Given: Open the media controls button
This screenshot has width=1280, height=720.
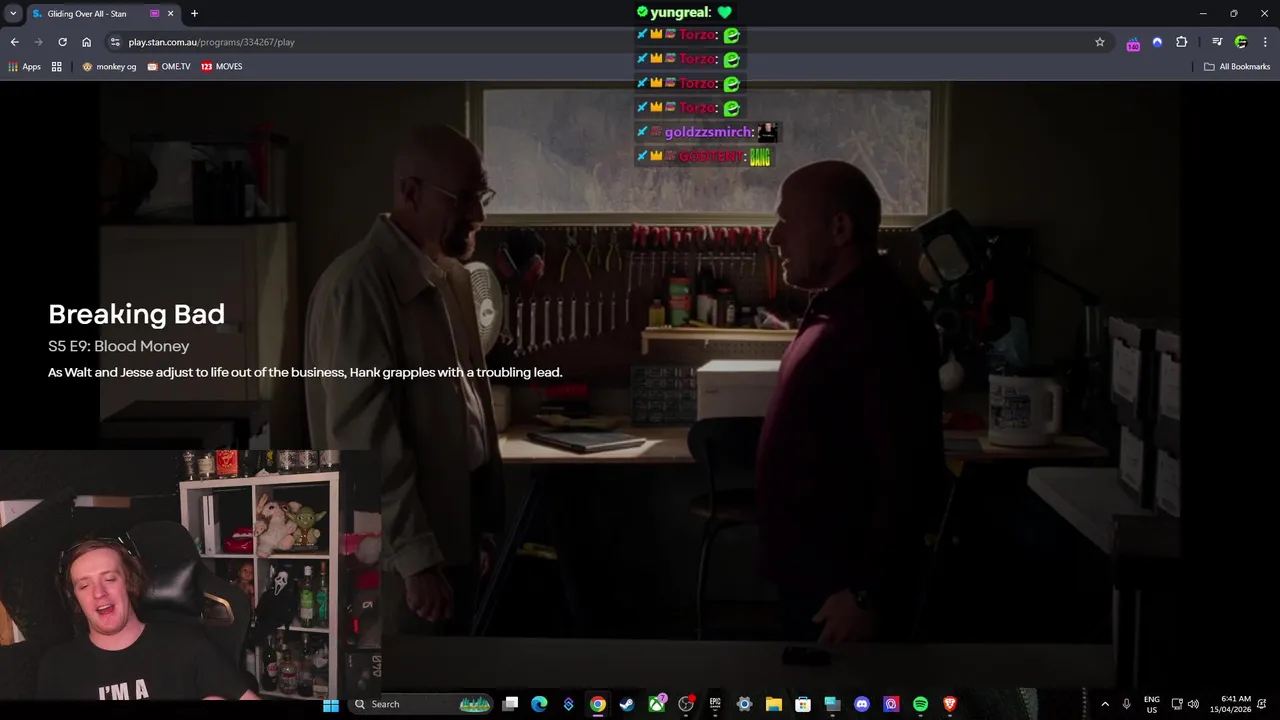Looking at the screenshot, I should pos(1217,42).
